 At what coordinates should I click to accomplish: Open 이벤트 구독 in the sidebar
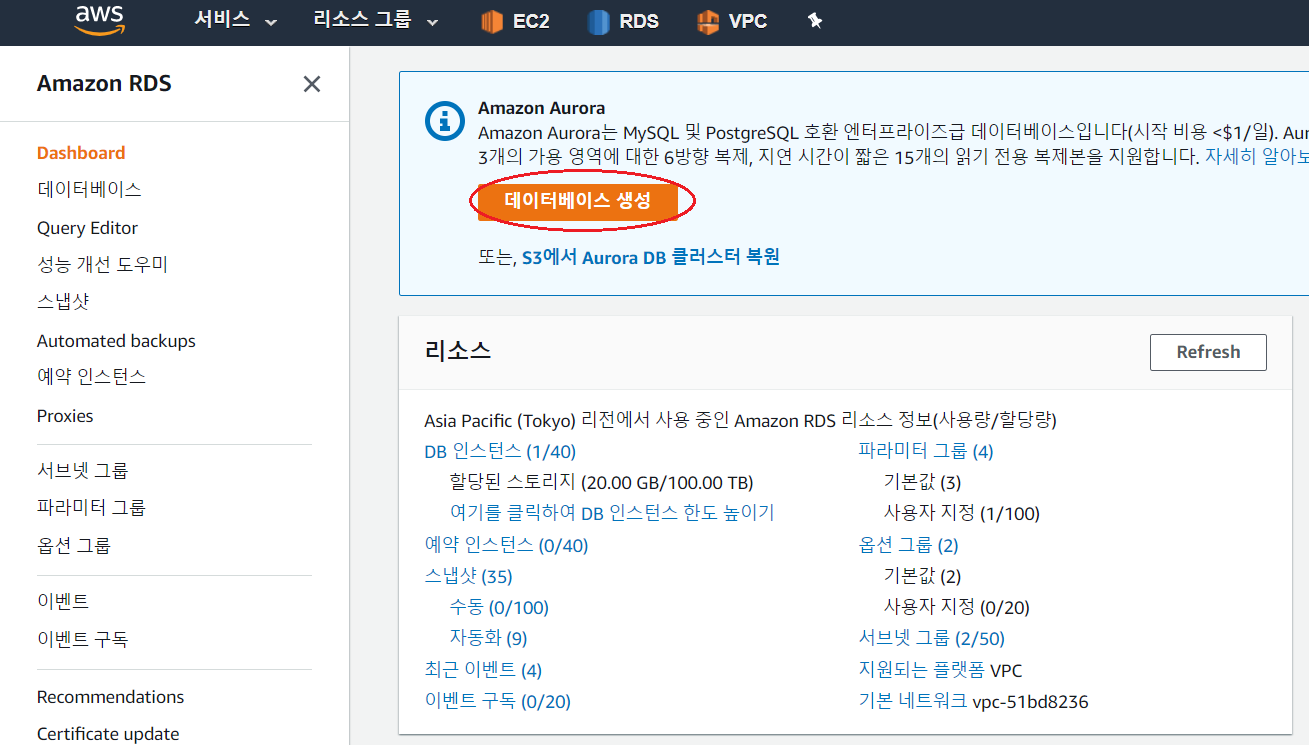click(82, 639)
